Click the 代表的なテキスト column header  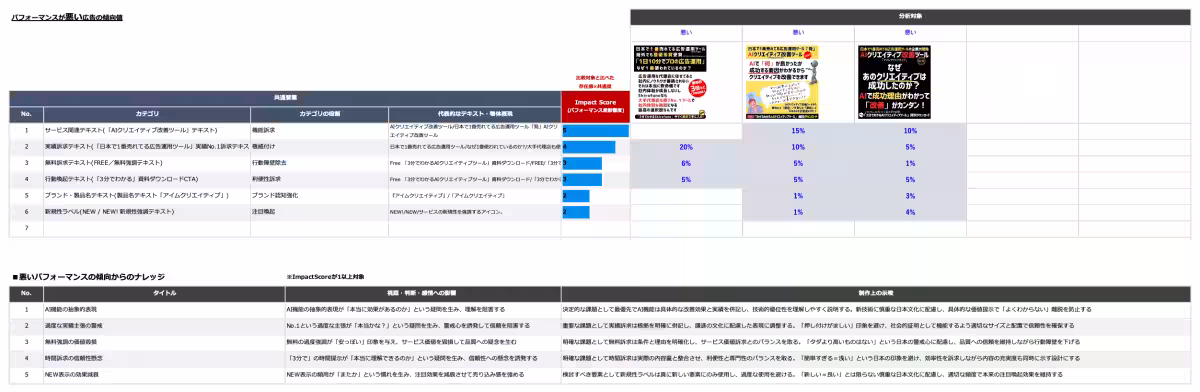click(475, 113)
